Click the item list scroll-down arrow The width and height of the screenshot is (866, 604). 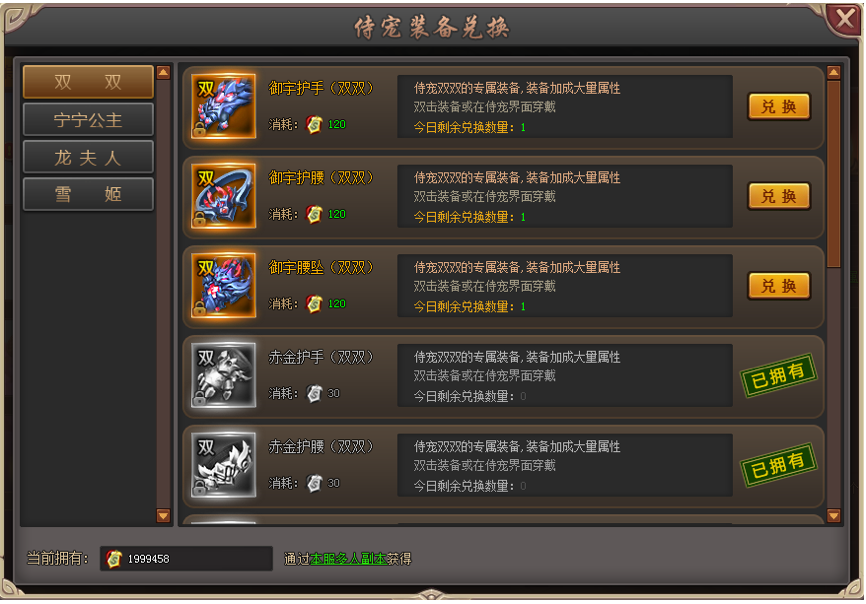point(833,516)
